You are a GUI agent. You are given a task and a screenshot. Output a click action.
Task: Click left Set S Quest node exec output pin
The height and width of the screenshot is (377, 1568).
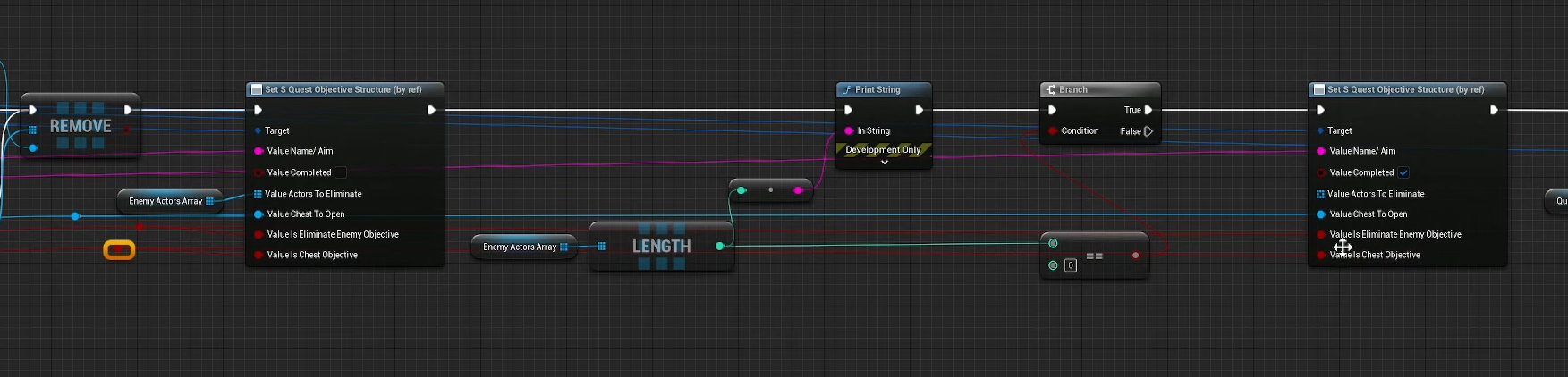pyautogui.click(x=431, y=110)
